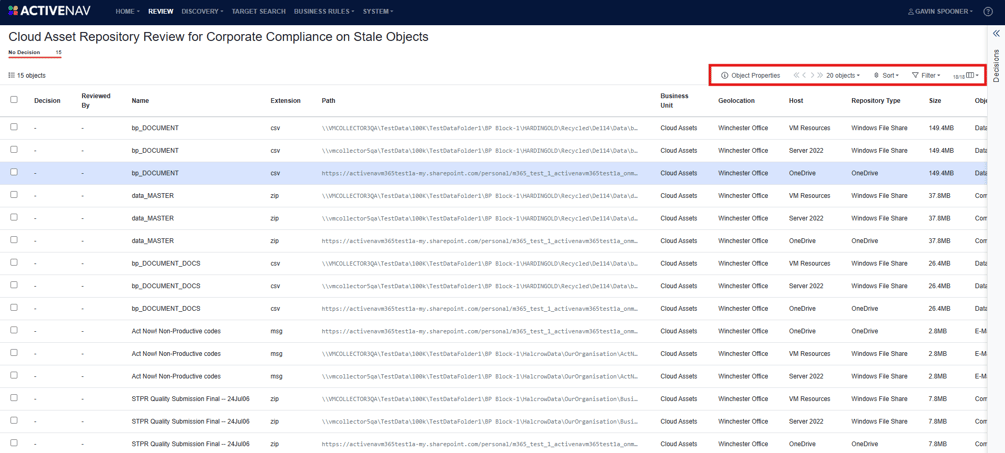Check data_MASTER row on OneDrive host
Image resolution: width=1005 pixels, height=453 pixels.
coord(14,240)
